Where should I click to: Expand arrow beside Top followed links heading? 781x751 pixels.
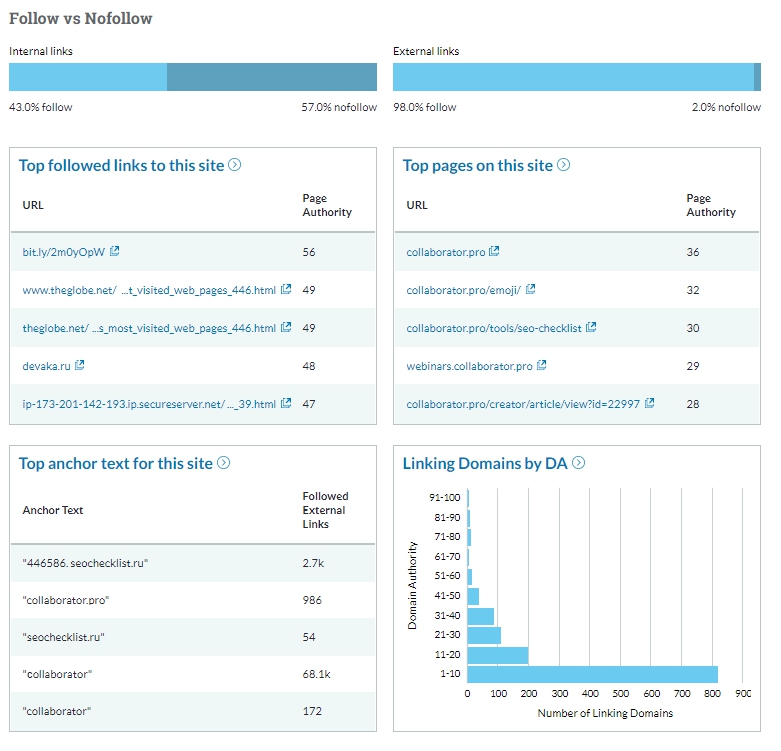tap(235, 165)
